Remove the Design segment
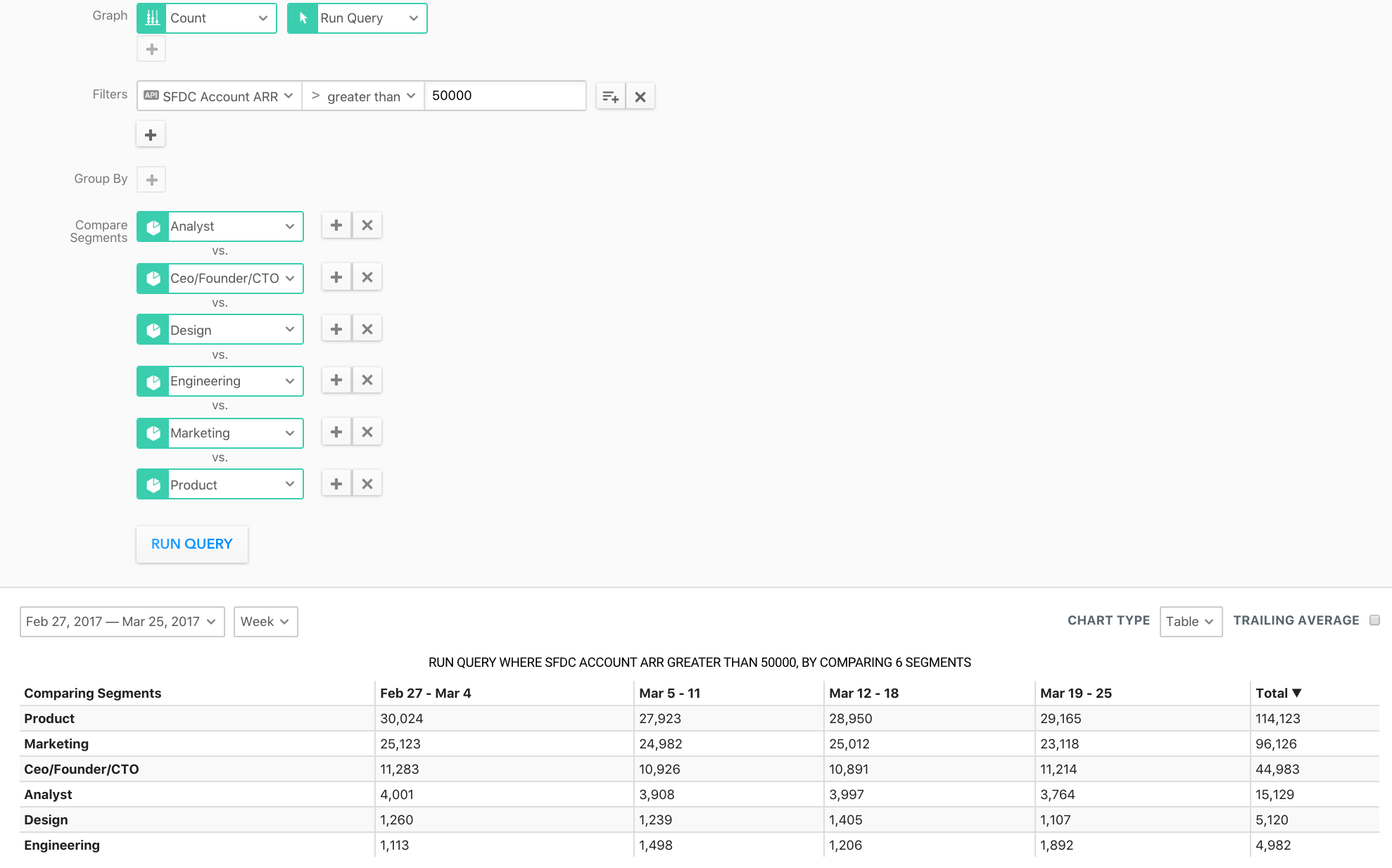 pyautogui.click(x=367, y=329)
